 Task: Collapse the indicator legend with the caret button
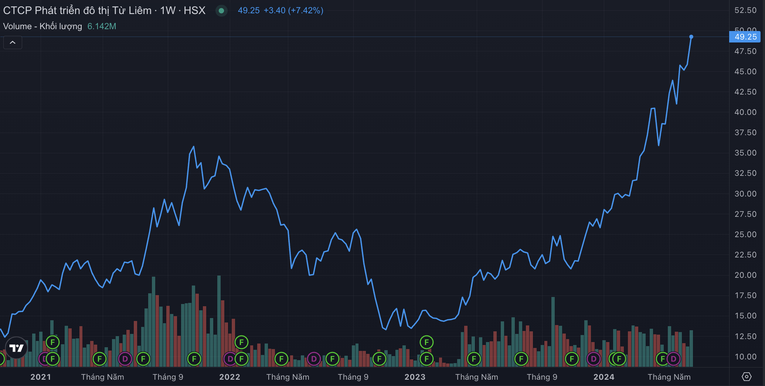pyautogui.click(x=13, y=42)
